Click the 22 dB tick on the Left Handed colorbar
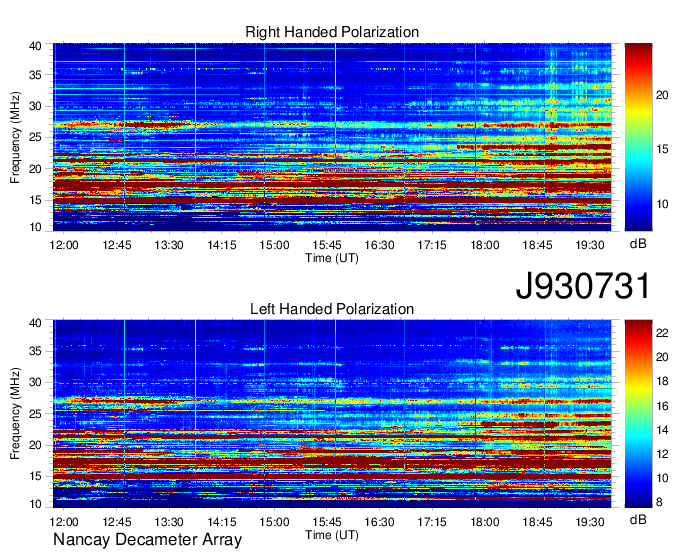This screenshot has height=552, width=680. click(662, 333)
